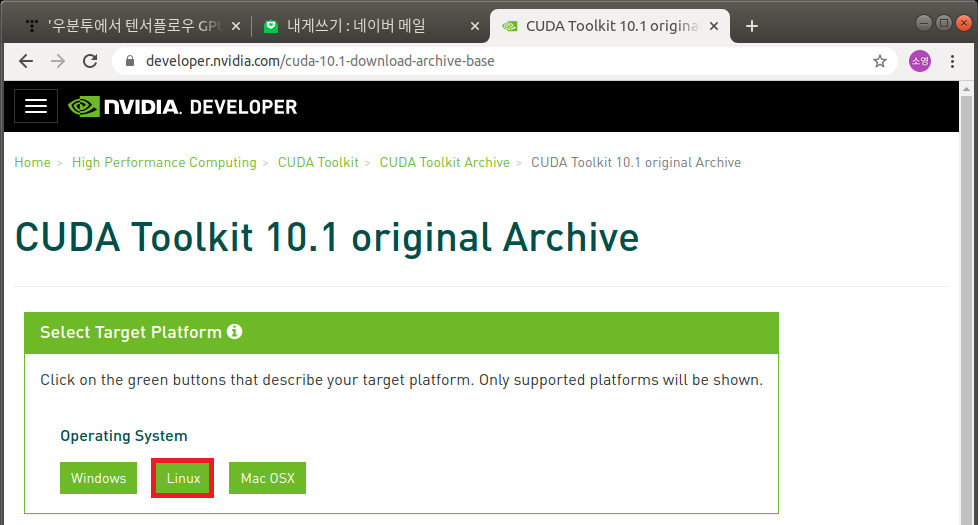Open CUDA Toolkit Archive breadcrumb
980x525 pixels.
445,162
